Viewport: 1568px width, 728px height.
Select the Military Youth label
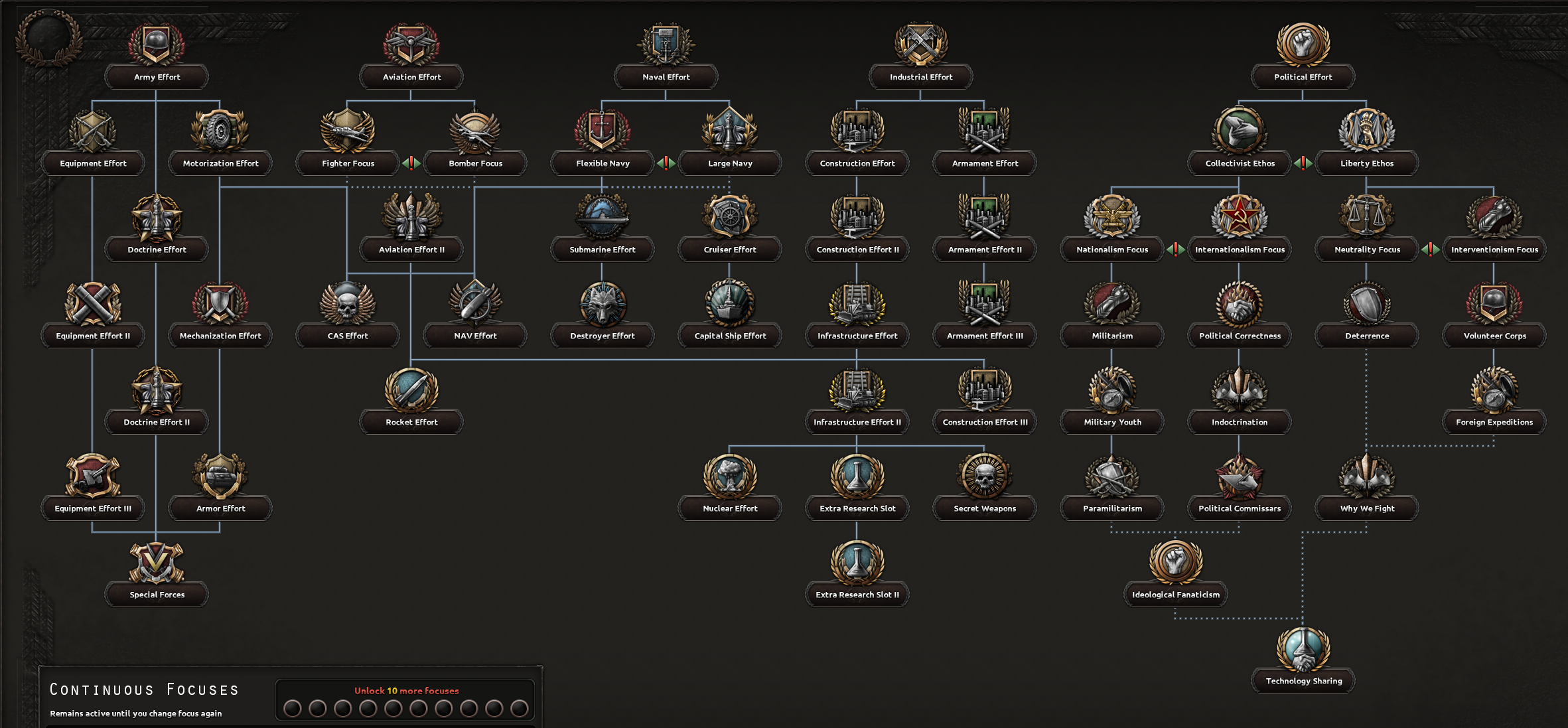click(x=1112, y=422)
